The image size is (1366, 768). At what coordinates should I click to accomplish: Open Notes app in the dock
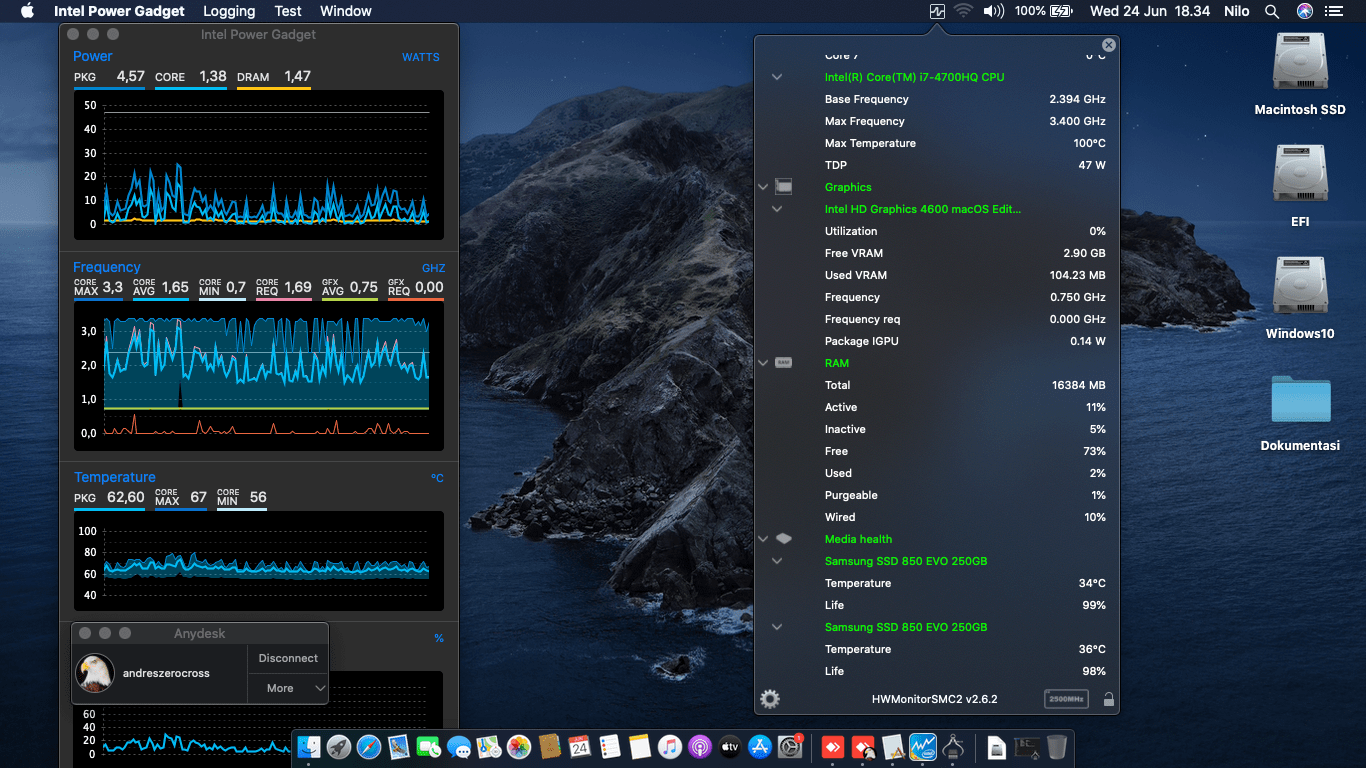point(640,746)
